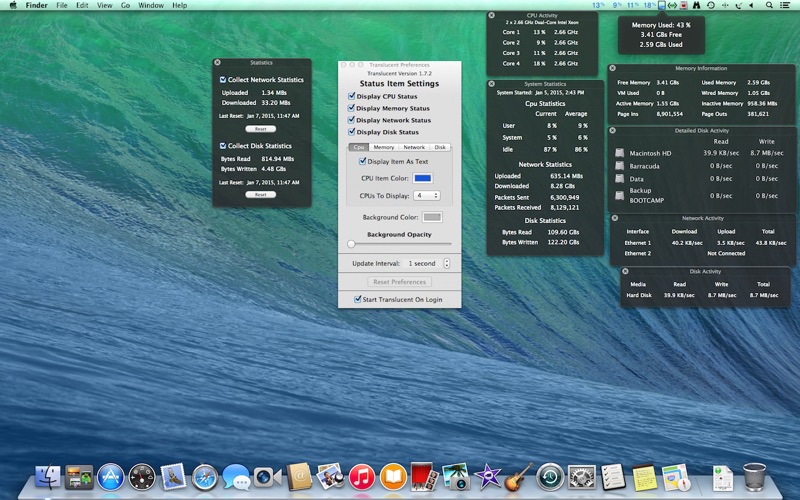Launch FaceTime from the Dock
This screenshot has width=800, height=500.
pos(267,478)
